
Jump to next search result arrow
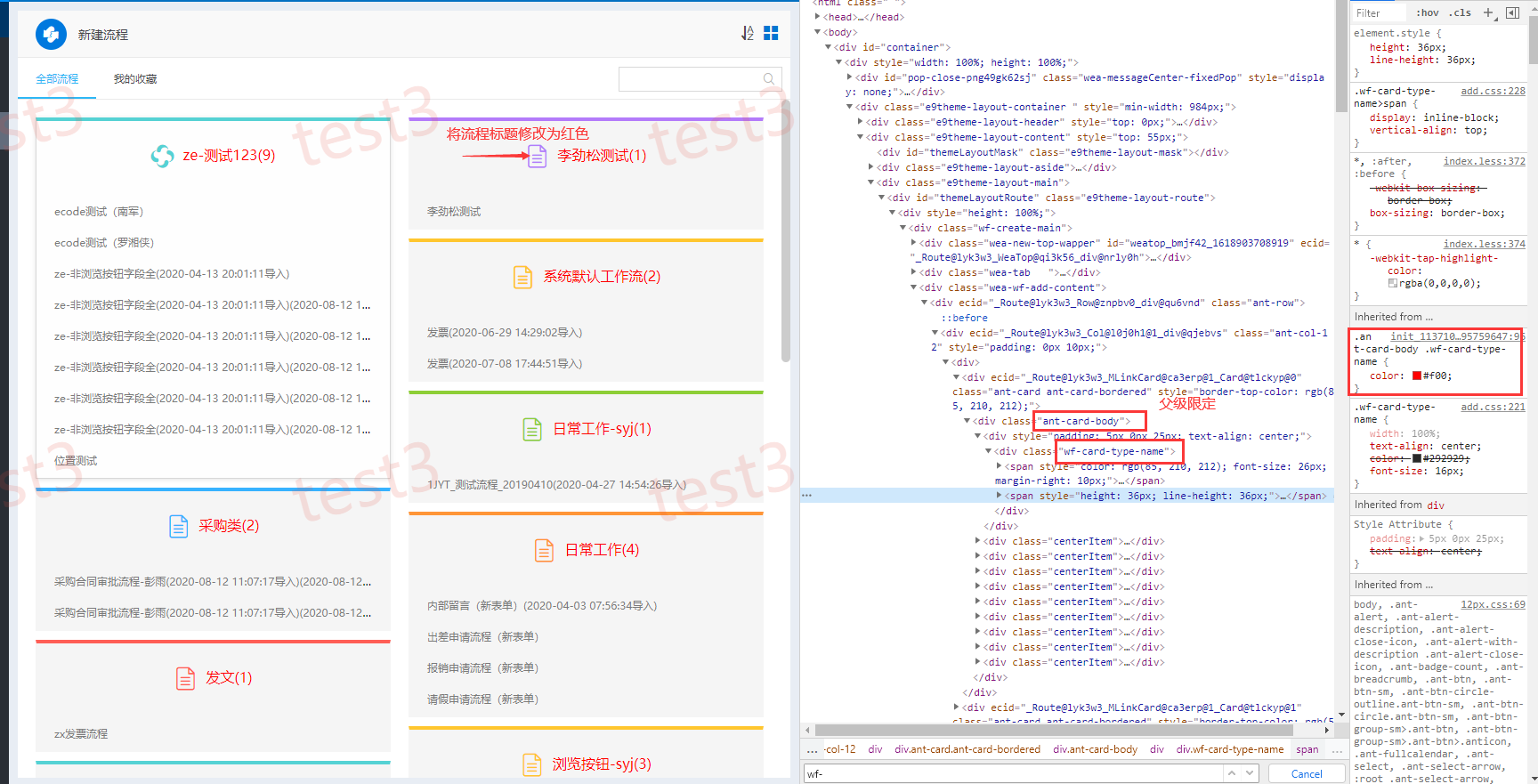coord(1251,773)
